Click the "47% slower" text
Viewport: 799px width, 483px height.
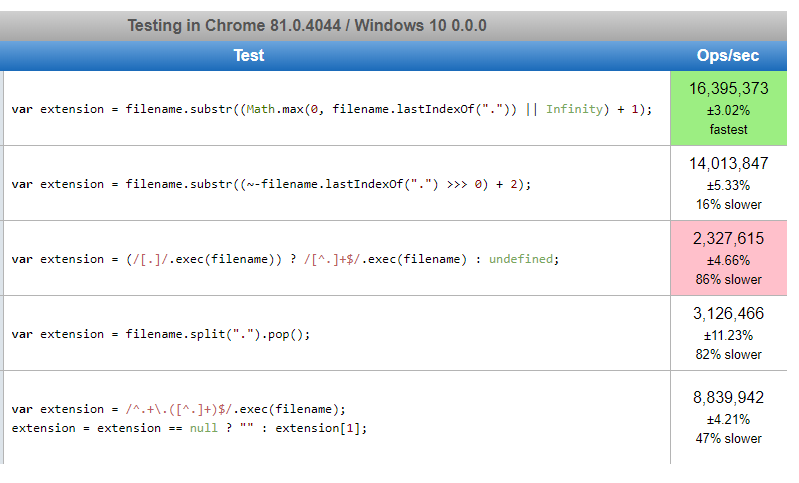728,438
